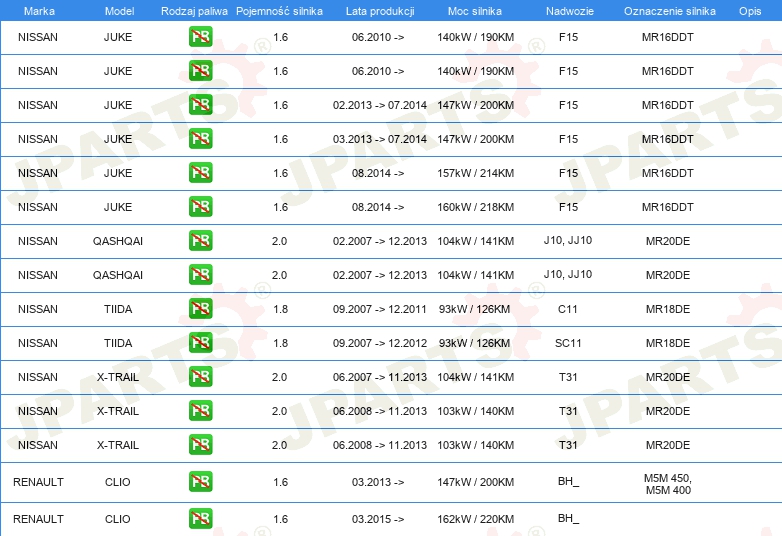The height and width of the screenshot is (536, 782).
Task: Click the fuel icon in the X-TRAIL 06.2007 row
Action: pyautogui.click(x=200, y=376)
